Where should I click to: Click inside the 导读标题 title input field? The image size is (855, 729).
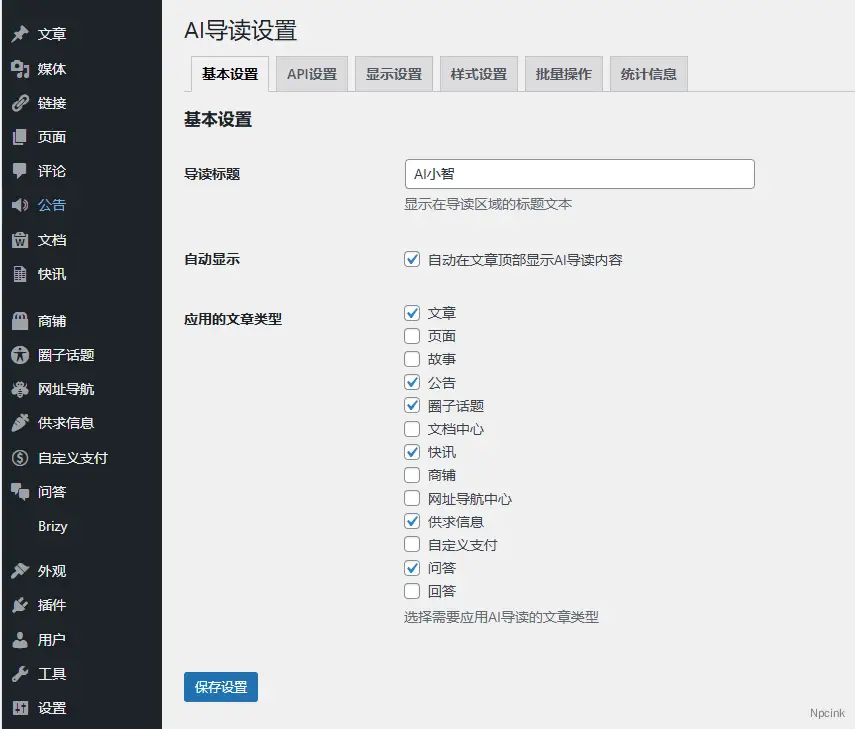pyautogui.click(x=579, y=173)
